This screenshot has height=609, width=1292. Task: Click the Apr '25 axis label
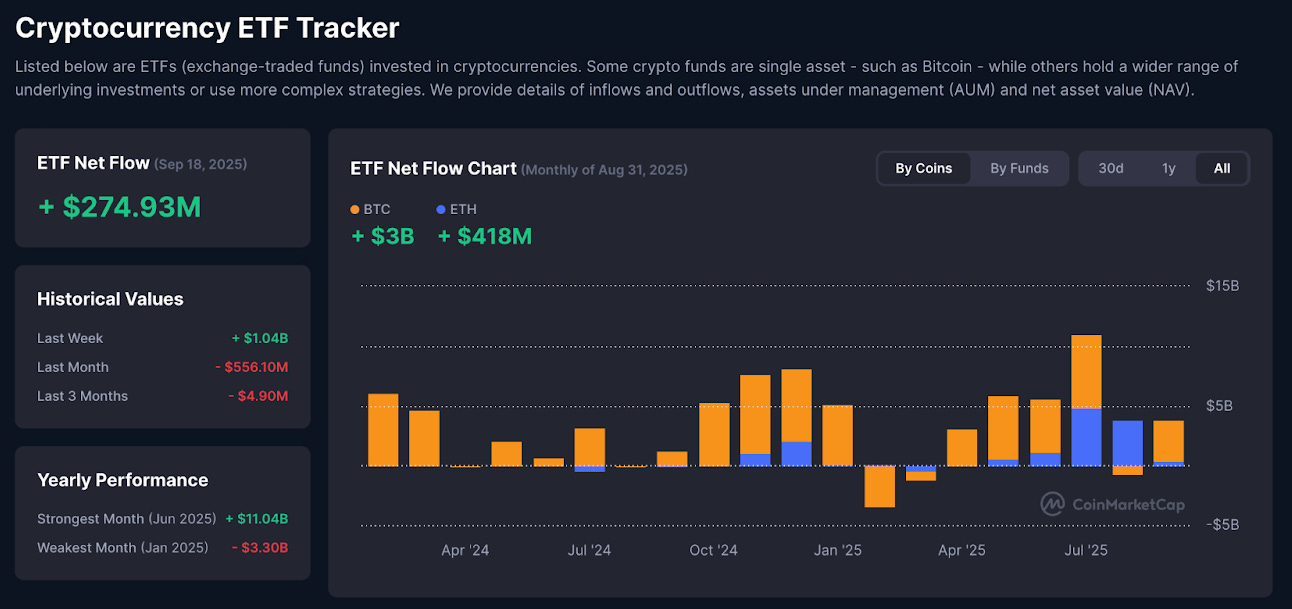[x=962, y=550]
